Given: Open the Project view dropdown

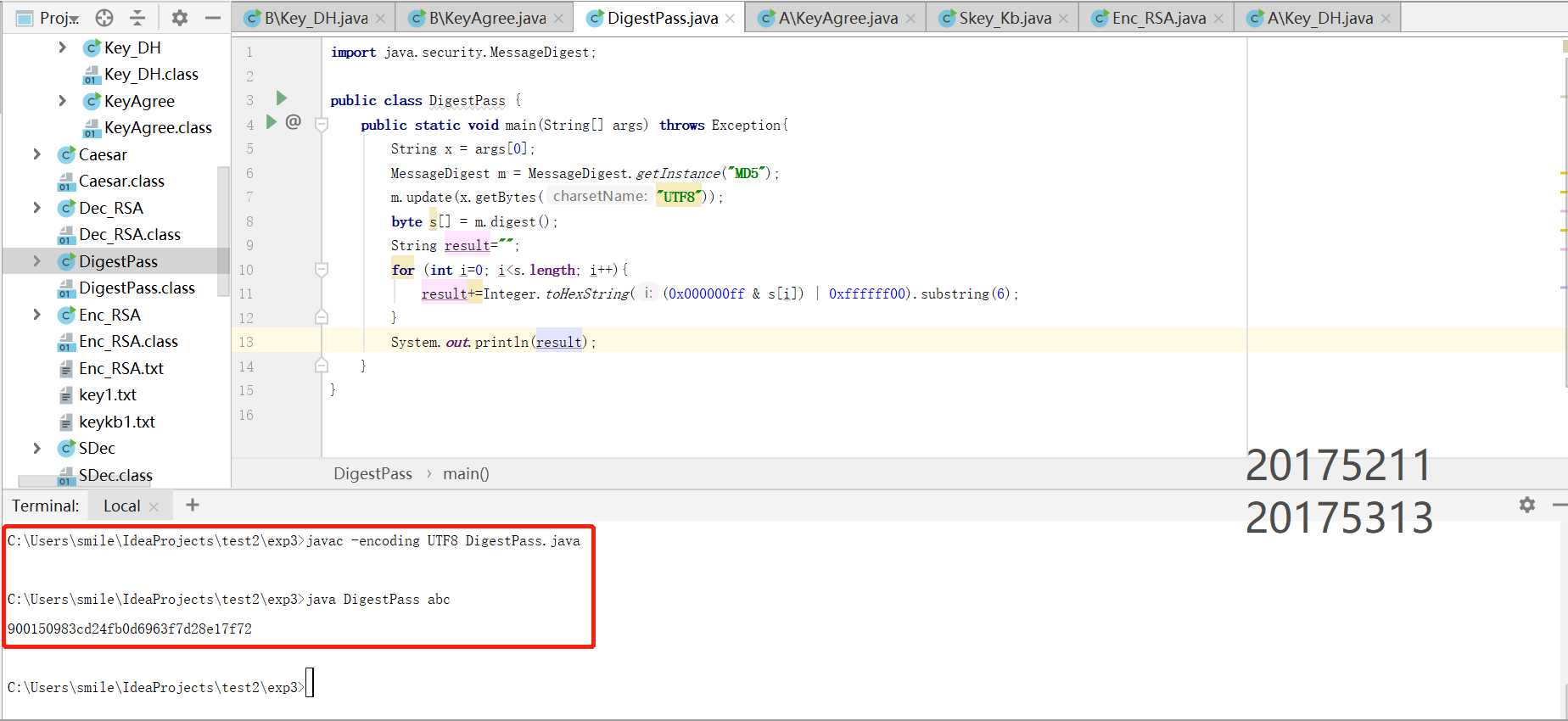Looking at the screenshot, I should [x=48, y=18].
